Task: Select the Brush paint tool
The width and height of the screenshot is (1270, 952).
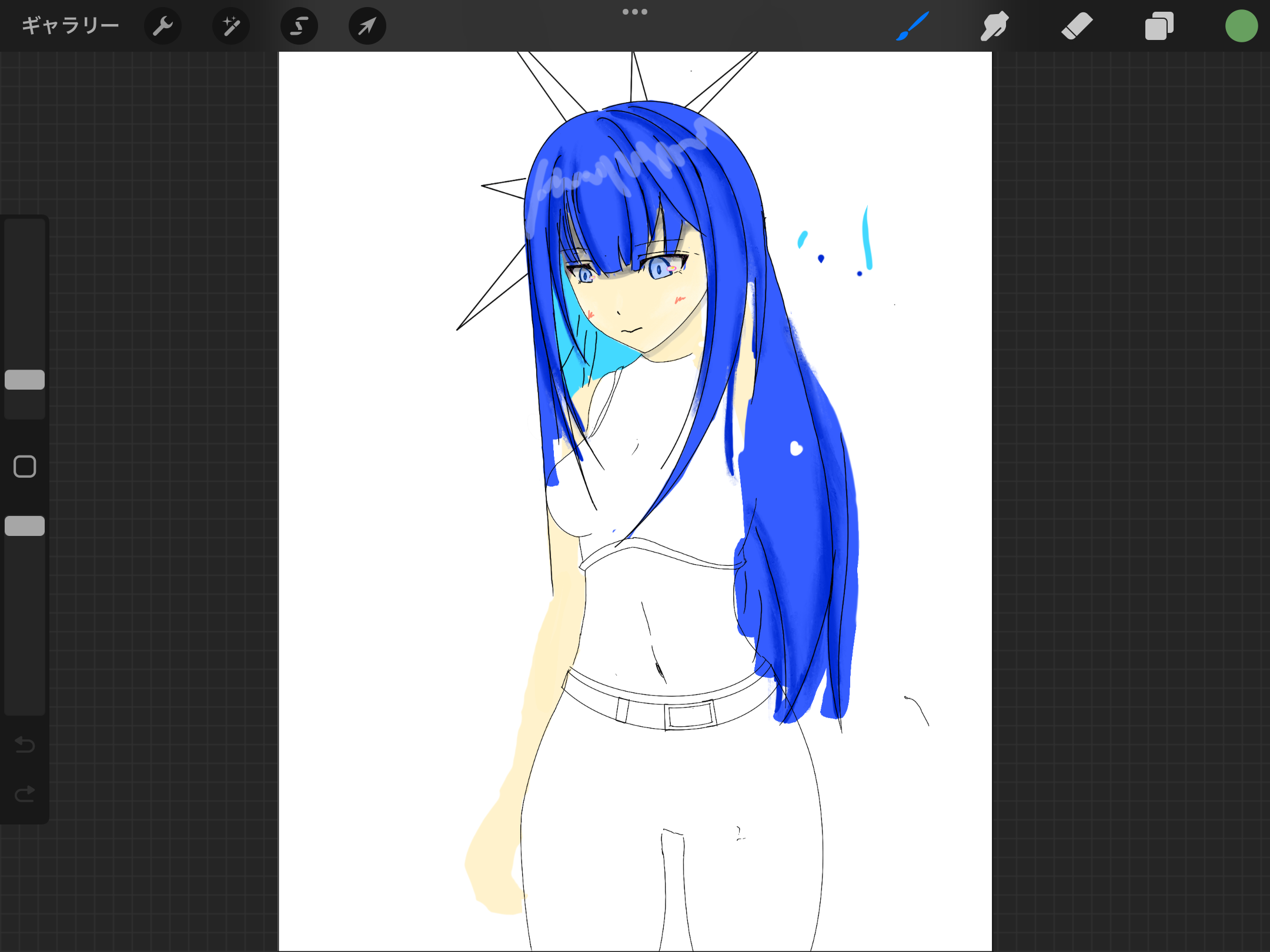Action: pyautogui.click(x=913, y=26)
